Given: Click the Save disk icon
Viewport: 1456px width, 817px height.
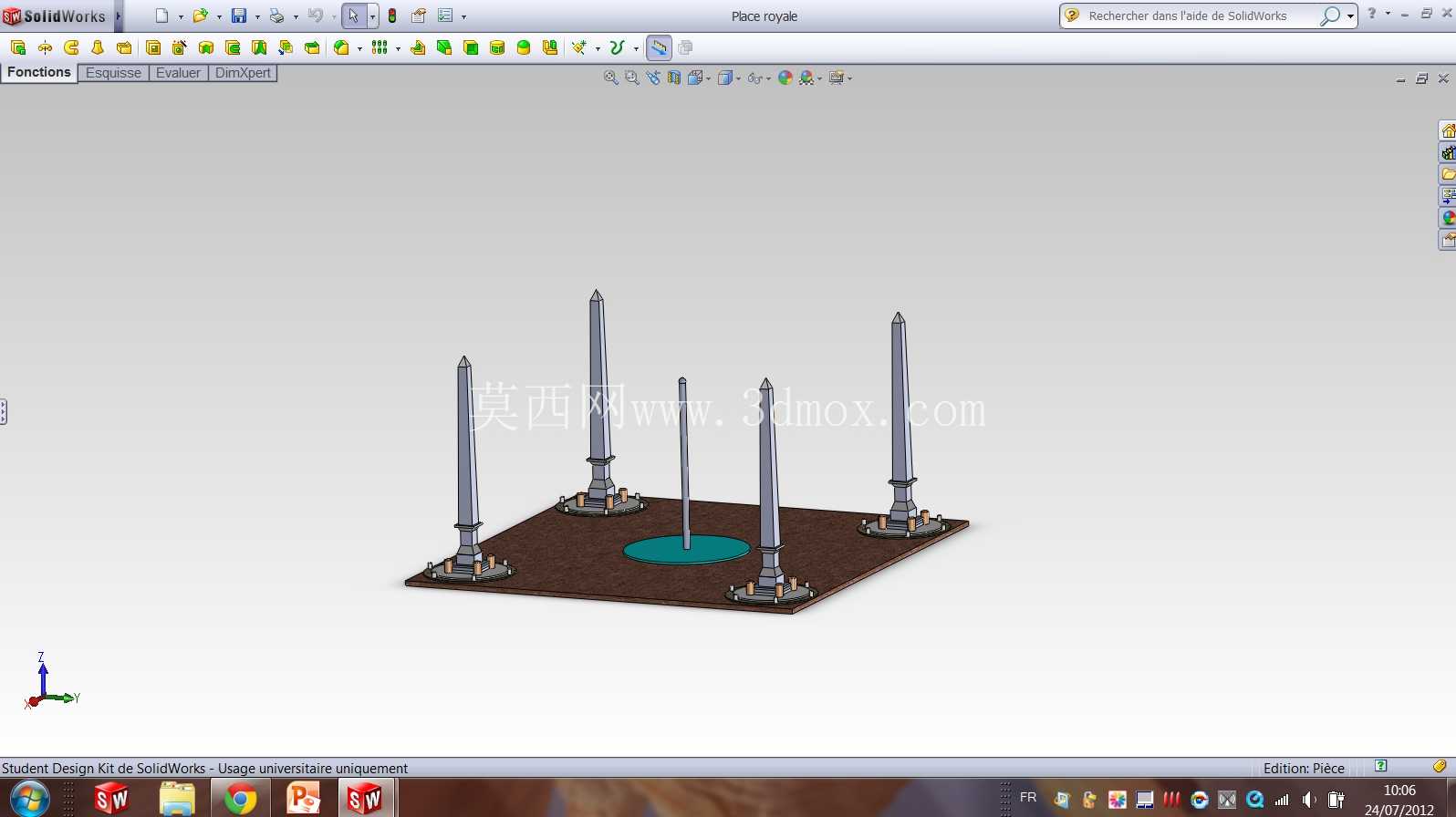Looking at the screenshot, I should point(239,16).
